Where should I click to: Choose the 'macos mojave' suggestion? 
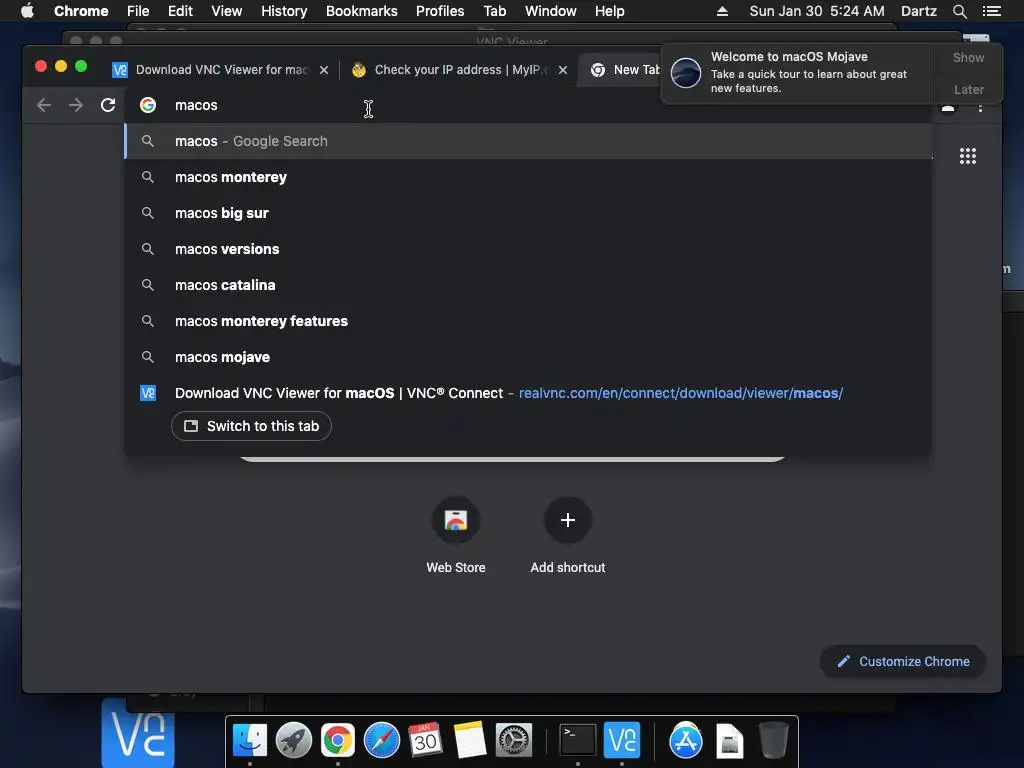click(528, 357)
